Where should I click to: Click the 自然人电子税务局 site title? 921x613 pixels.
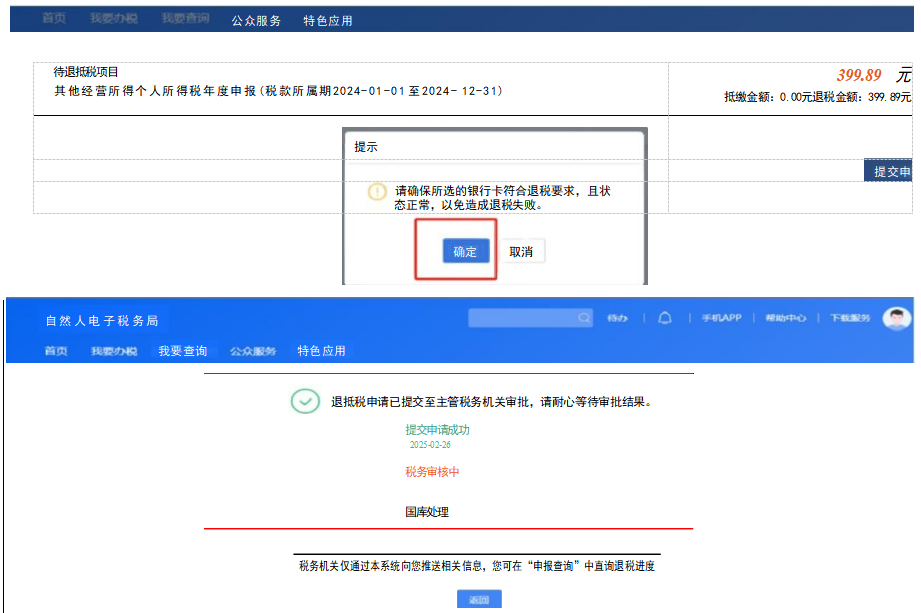point(102,321)
